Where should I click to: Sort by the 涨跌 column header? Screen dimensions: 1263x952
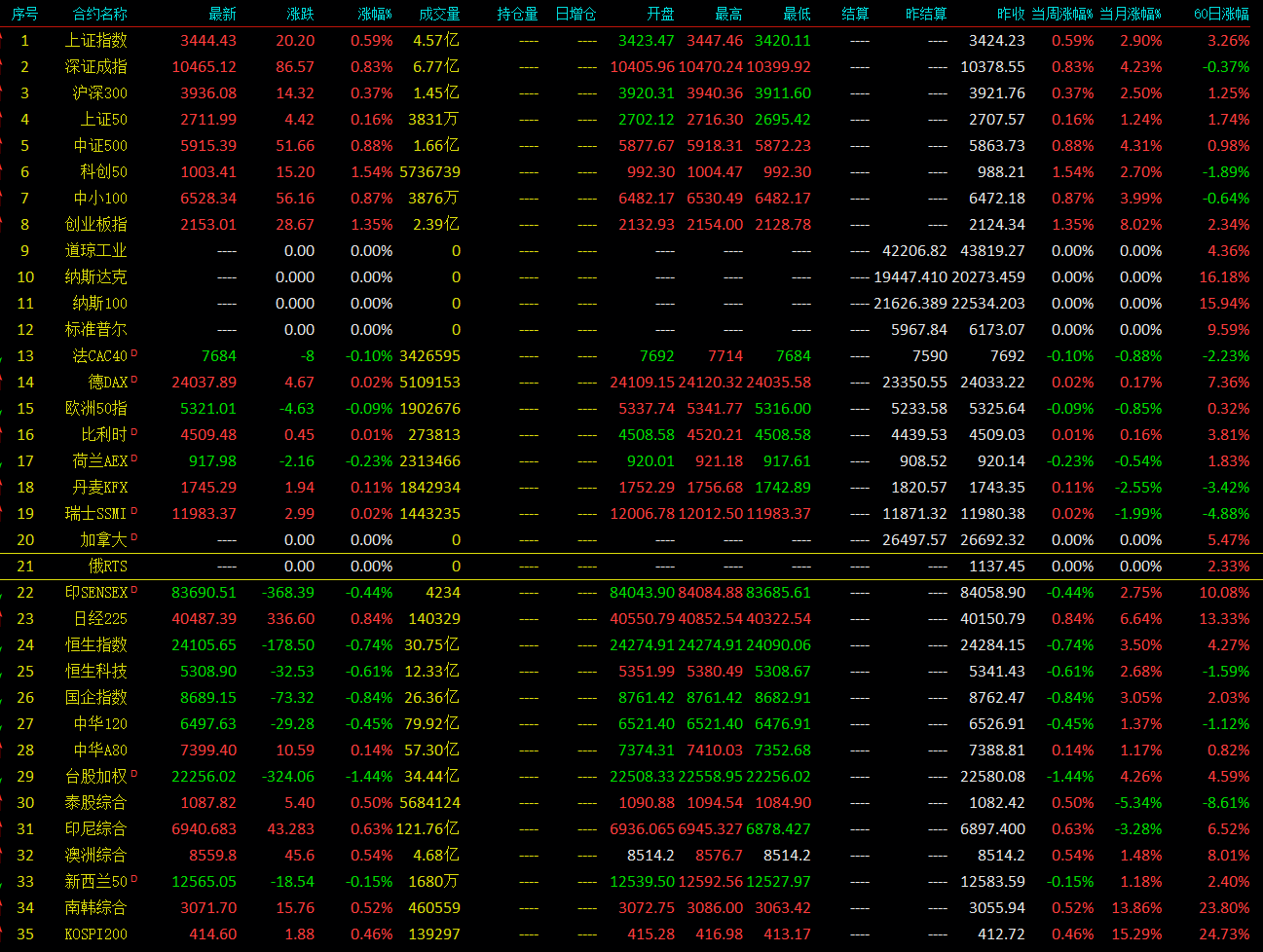coord(300,14)
